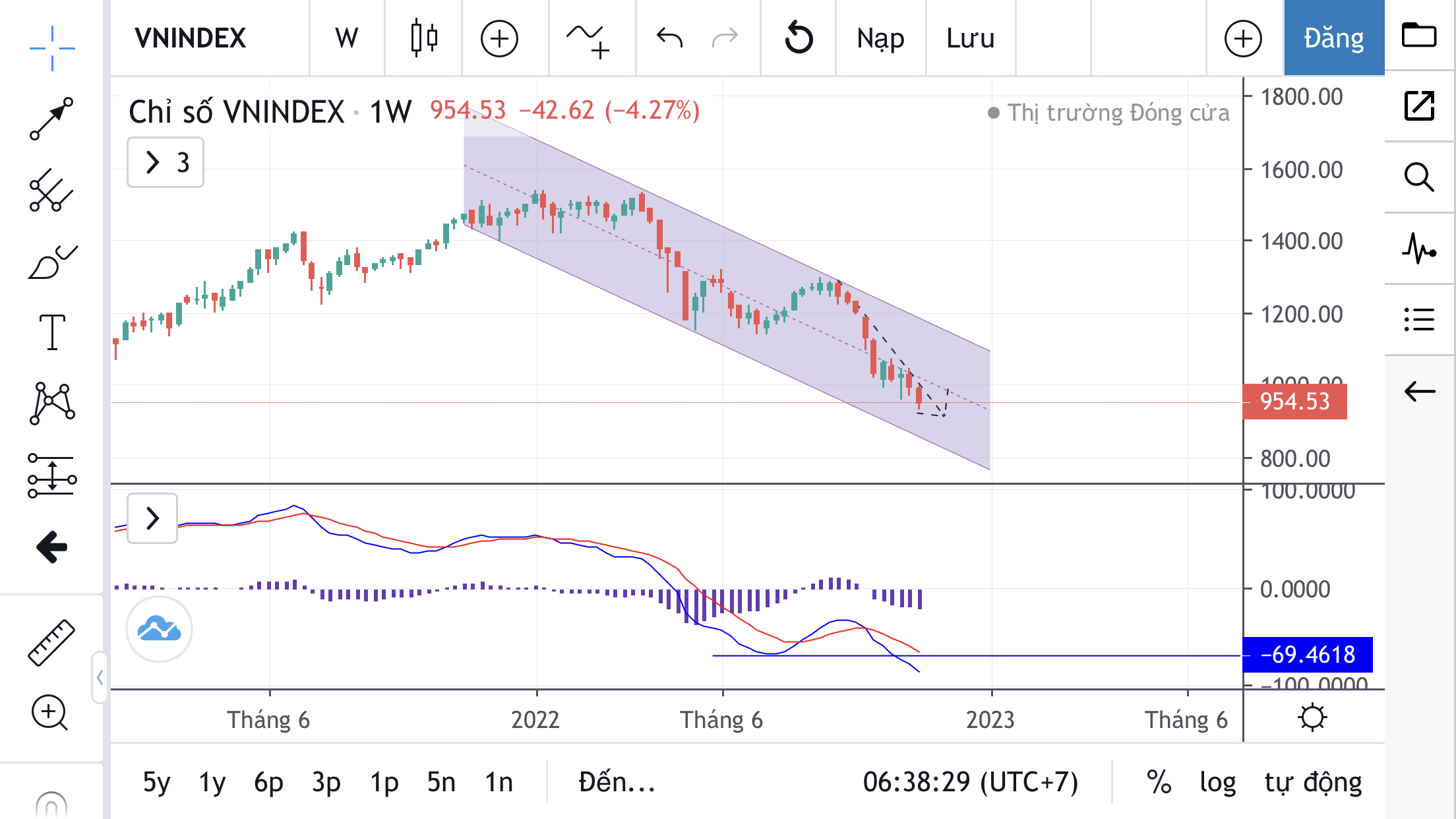Select the 3p time range
This screenshot has width=1456, height=819.
tap(326, 783)
